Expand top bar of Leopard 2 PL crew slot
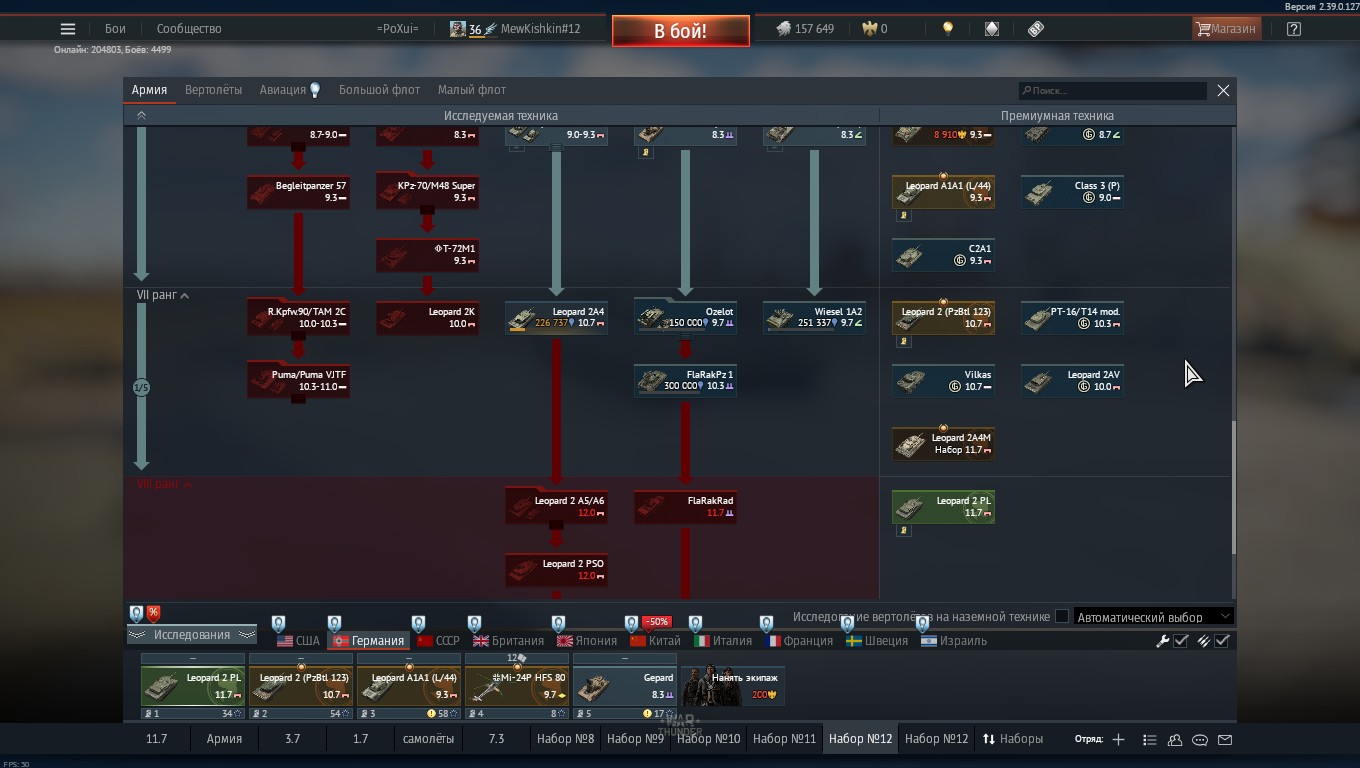Viewport: 1360px width, 768px height. 193,659
